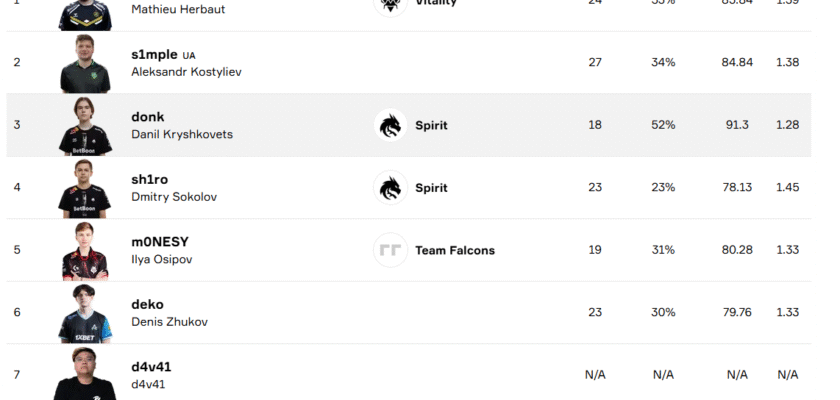
Task: Click Spirit logo in donk's row
Action: pos(390,125)
